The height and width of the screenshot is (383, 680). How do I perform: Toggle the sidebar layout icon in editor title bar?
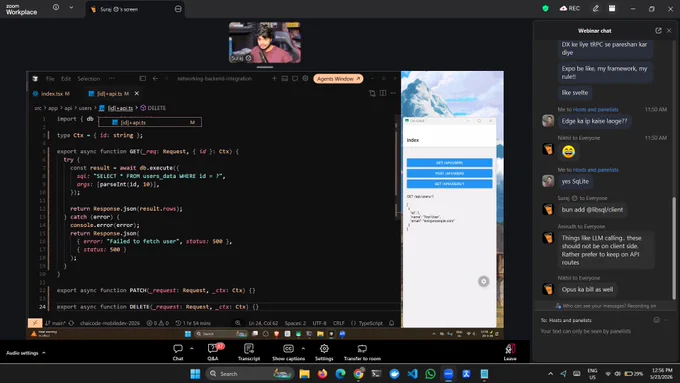click(x=142, y=79)
